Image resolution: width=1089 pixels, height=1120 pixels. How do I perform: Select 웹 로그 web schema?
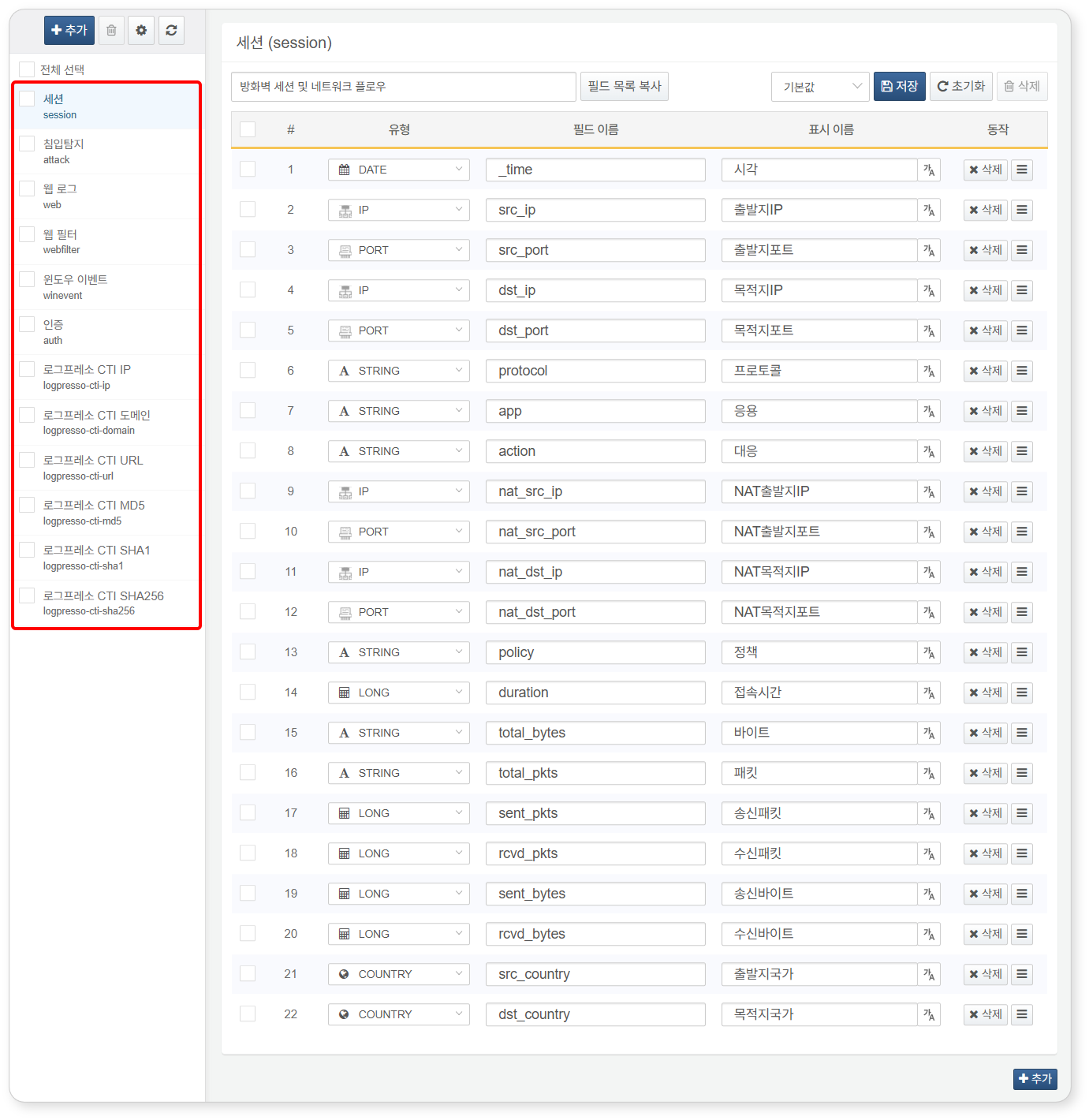[x=107, y=196]
